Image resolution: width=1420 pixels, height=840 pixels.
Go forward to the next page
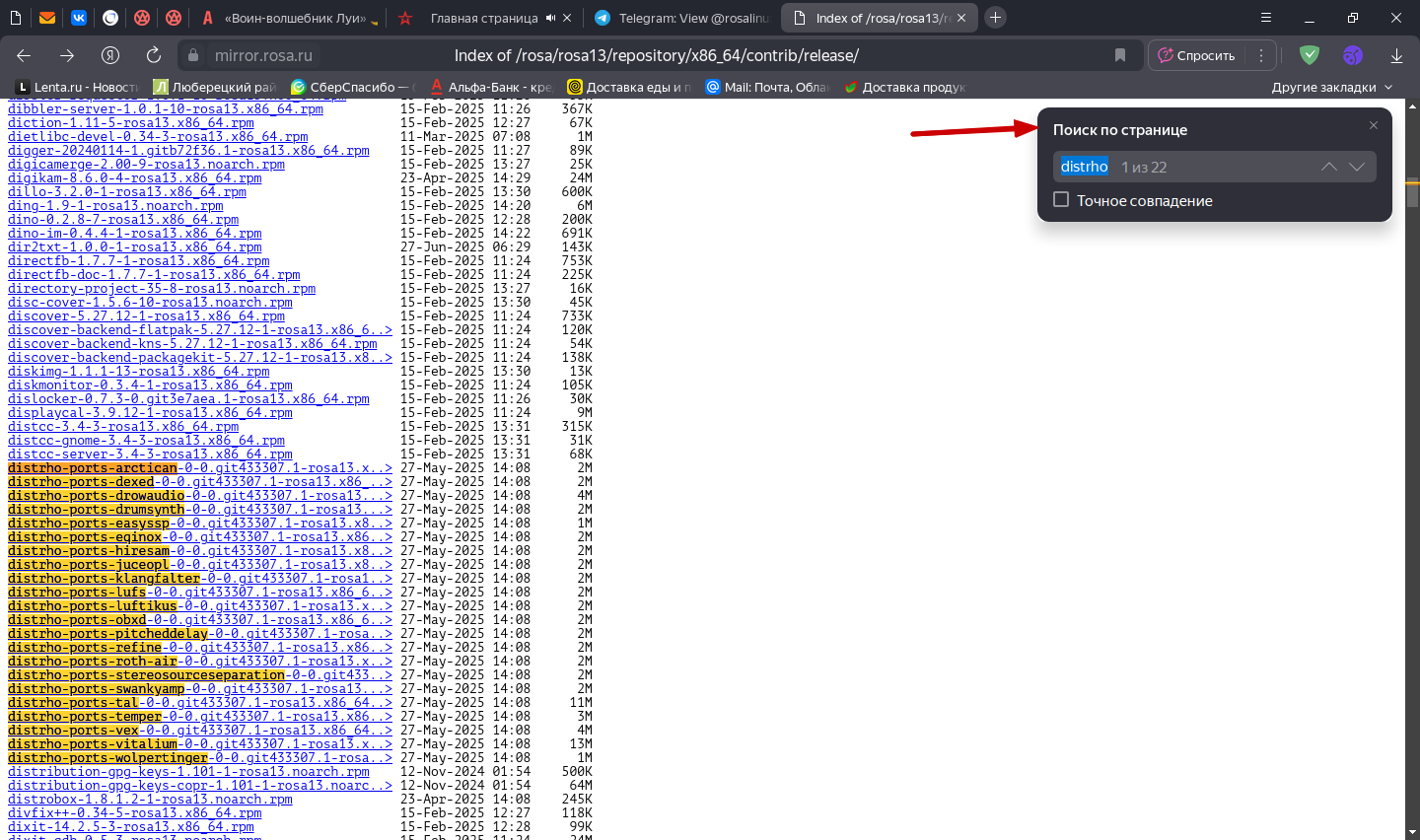click(x=67, y=55)
